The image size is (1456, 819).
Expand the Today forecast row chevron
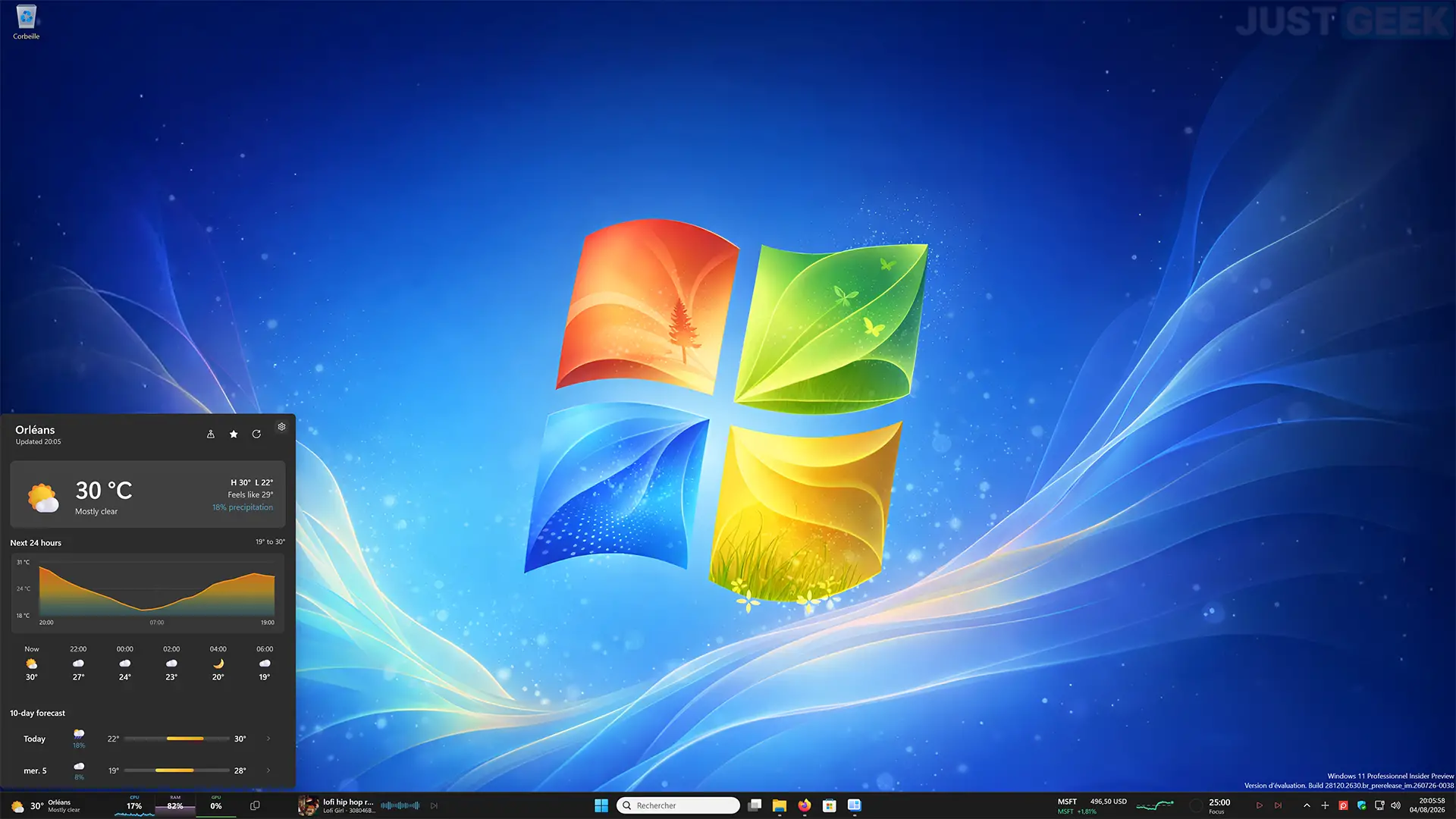click(x=268, y=739)
